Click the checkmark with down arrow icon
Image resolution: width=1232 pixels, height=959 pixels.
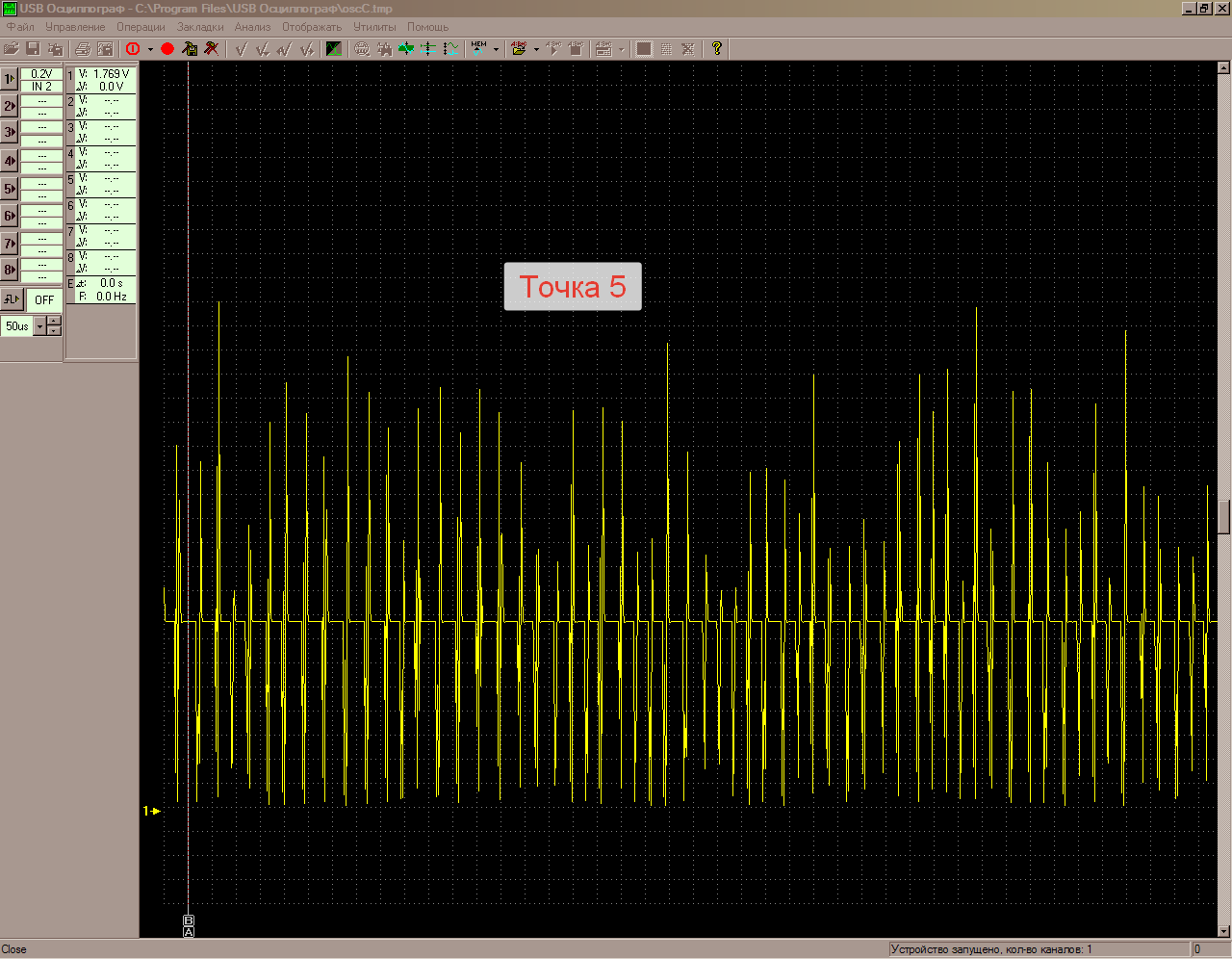[263, 48]
